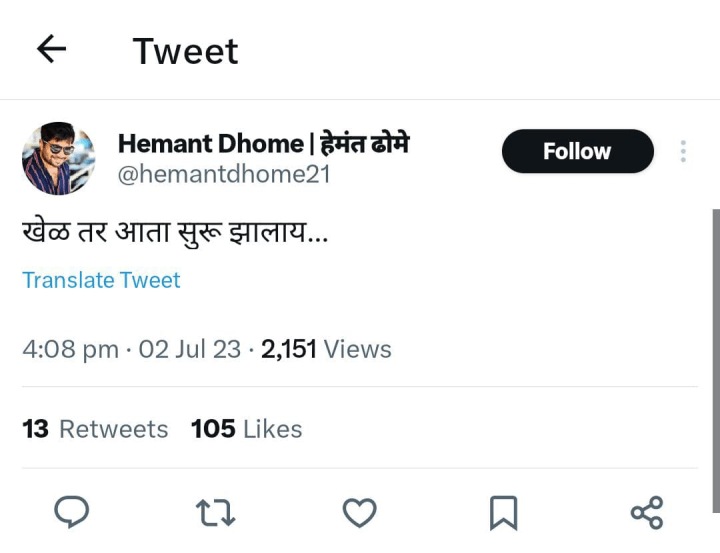Follow Hemant Dhome
Screen dimensions: 720x553
point(578,151)
